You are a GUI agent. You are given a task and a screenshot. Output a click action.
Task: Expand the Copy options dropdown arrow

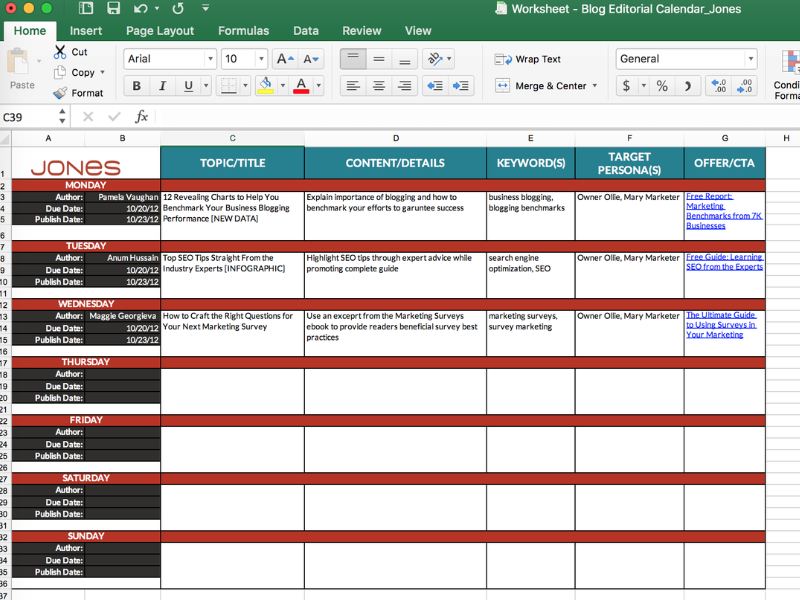(x=103, y=72)
